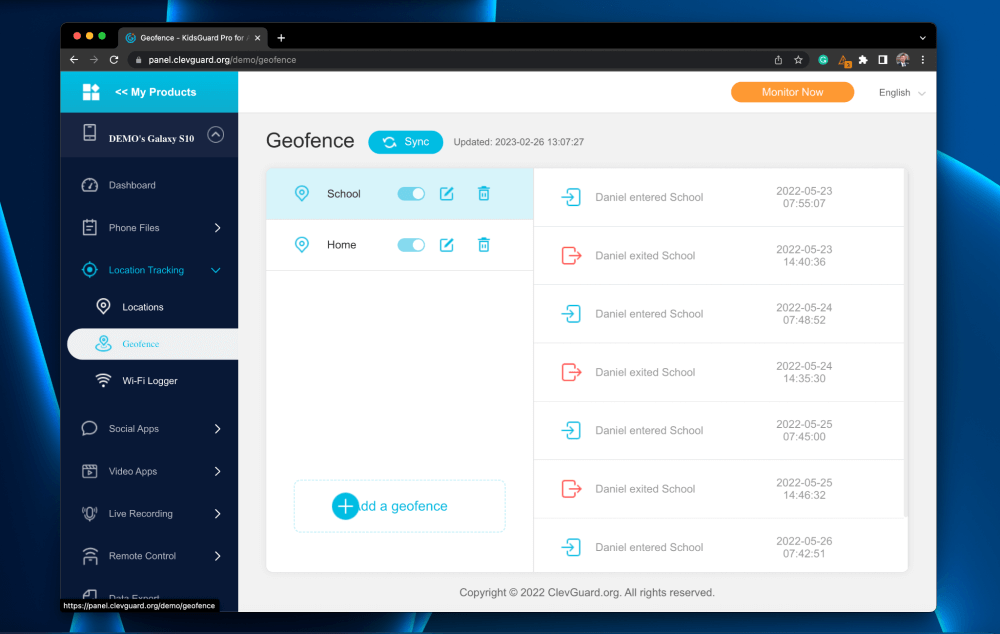Click the exit icon for 14:35:30 entry
1000x634 pixels.
click(x=571, y=372)
